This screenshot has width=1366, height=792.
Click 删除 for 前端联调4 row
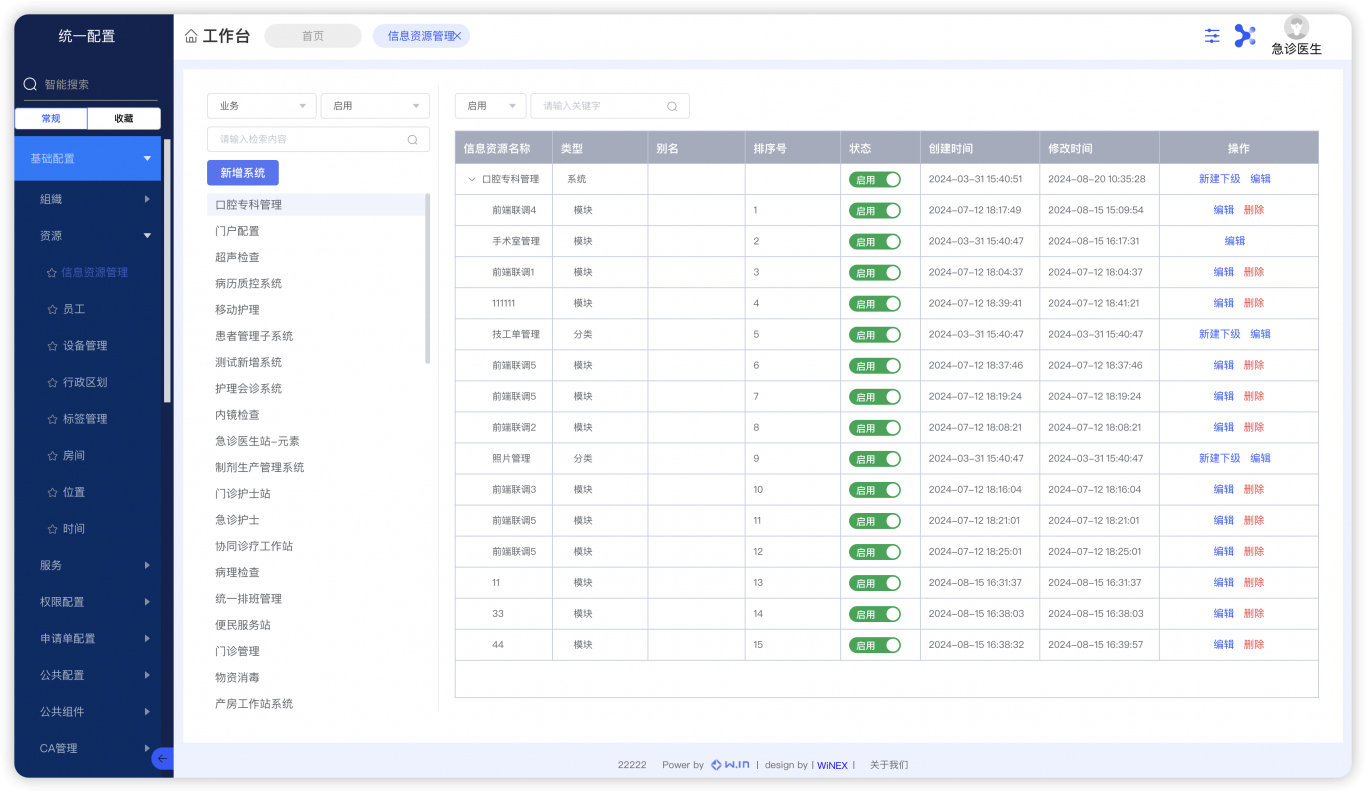[x=1254, y=210]
